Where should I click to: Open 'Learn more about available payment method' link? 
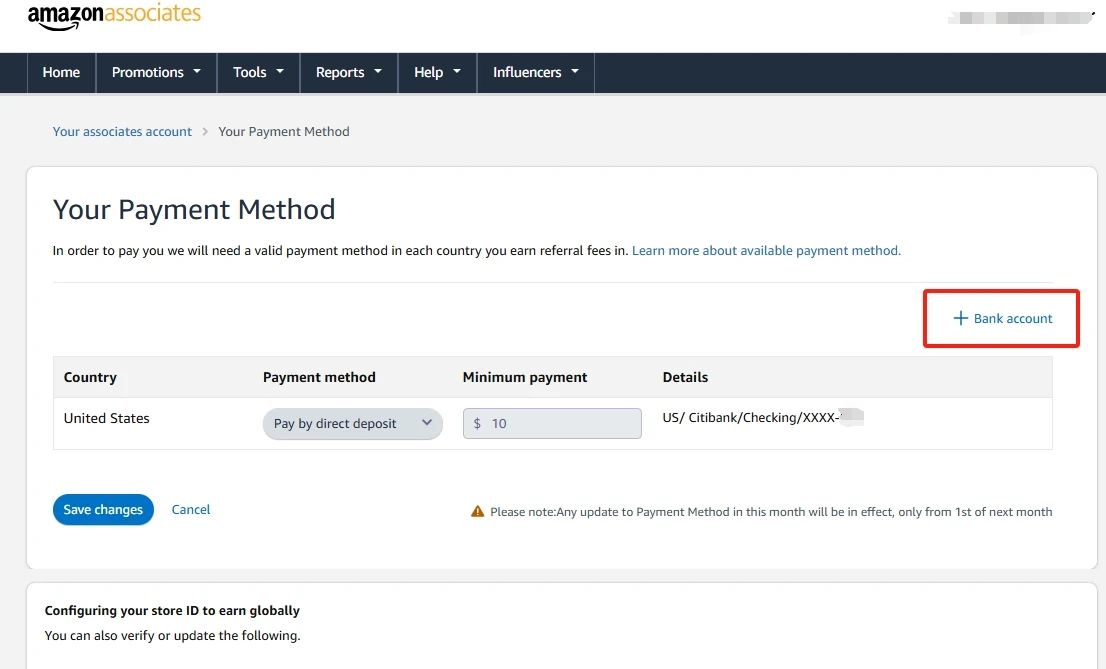766,250
